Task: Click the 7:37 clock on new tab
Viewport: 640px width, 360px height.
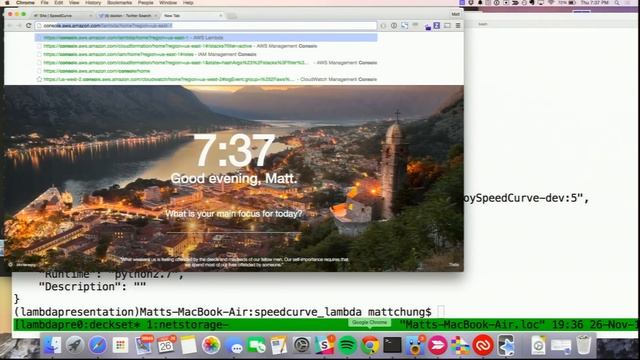Action: (x=234, y=151)
